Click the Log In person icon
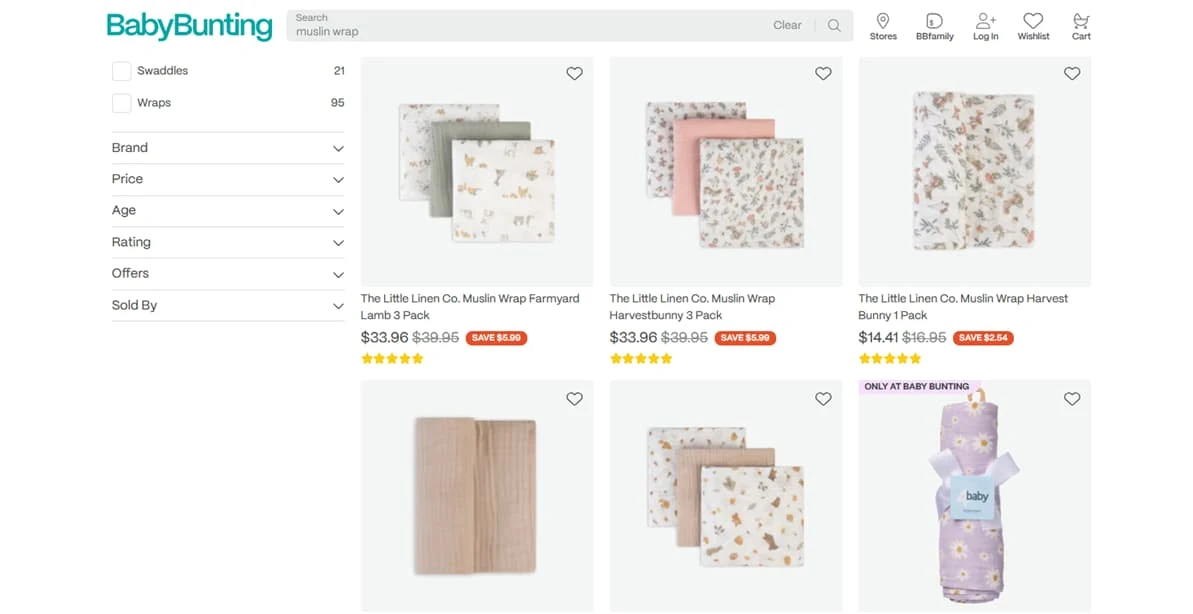1193x614 pixels. tap(986, 22)
